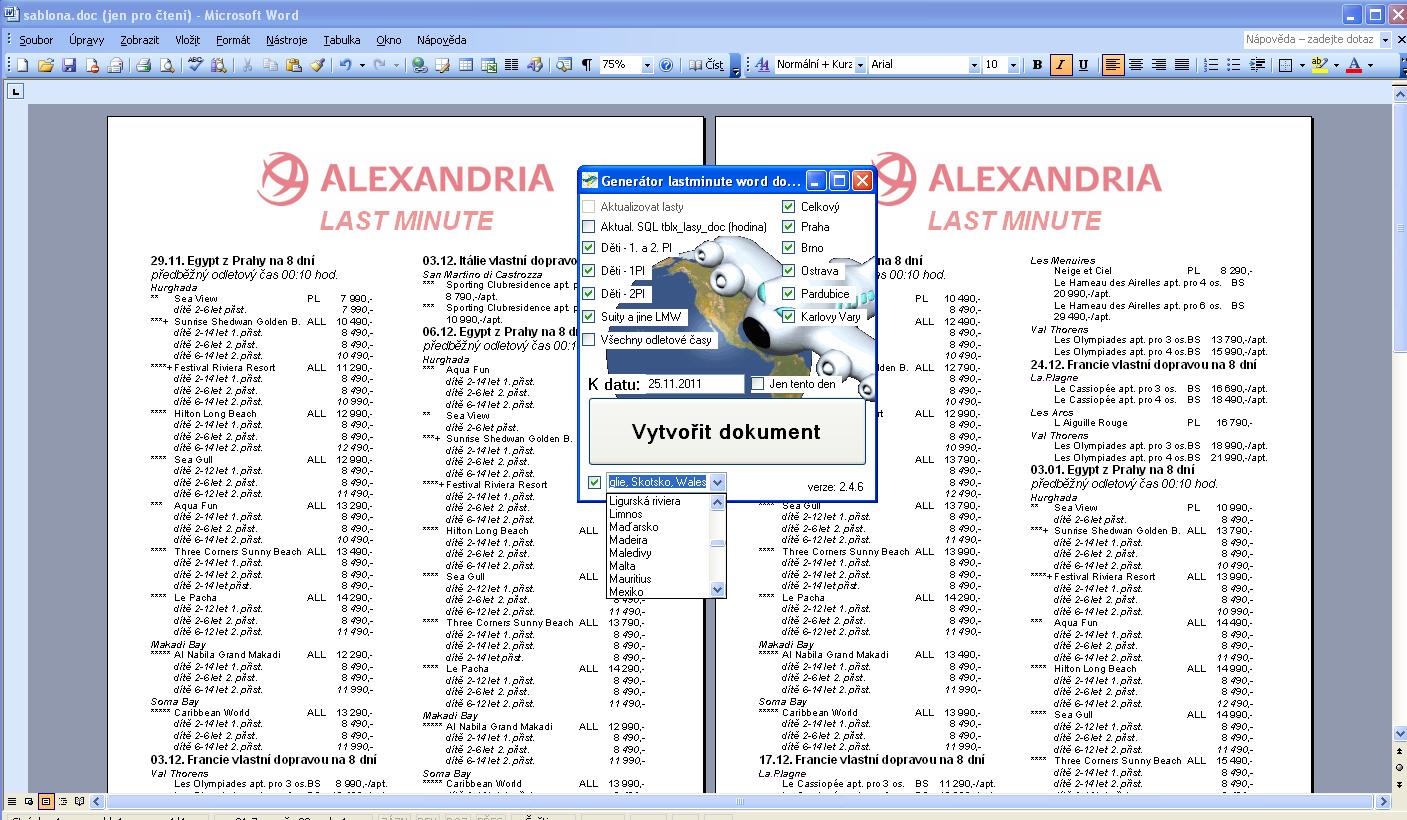Tick the 'Jen tento den' checkbox

(758, 384)
